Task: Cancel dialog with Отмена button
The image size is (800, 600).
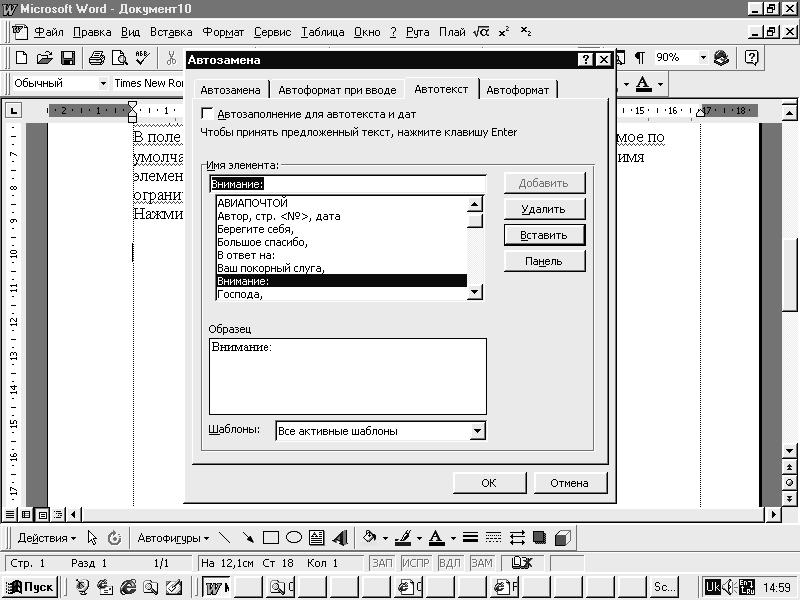Action: [569, 483]
